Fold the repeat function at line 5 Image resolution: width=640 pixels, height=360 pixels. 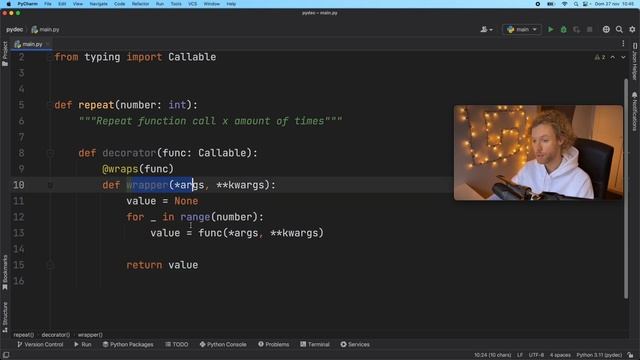point(50,105)
